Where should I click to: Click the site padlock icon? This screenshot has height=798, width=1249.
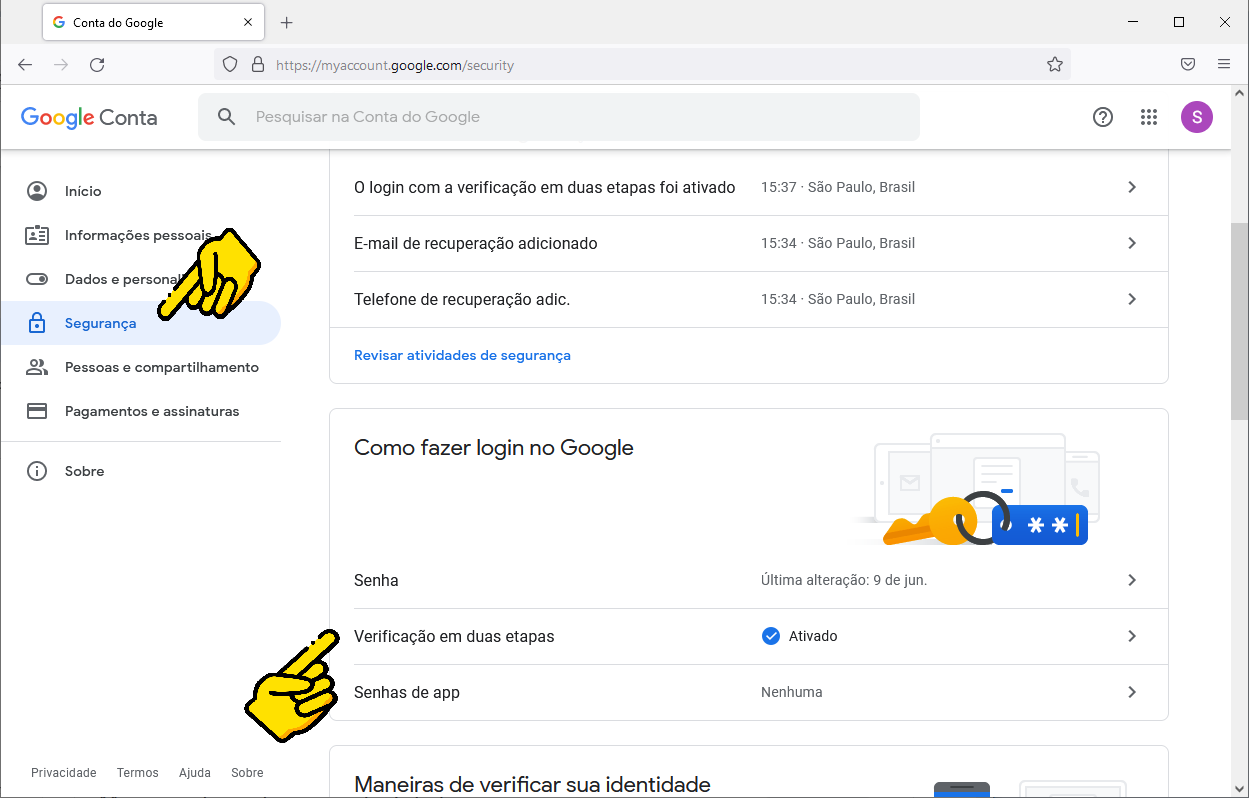click(x=257, y=65)
